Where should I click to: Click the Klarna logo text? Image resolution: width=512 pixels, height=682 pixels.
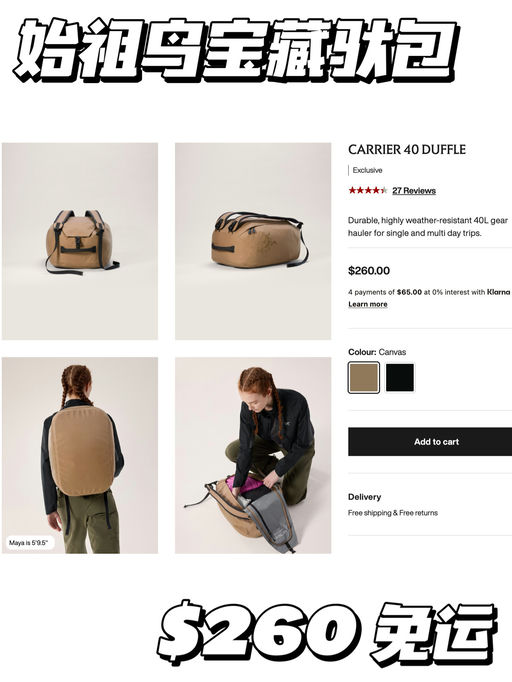pyautogui.click(x=499, y=292)
